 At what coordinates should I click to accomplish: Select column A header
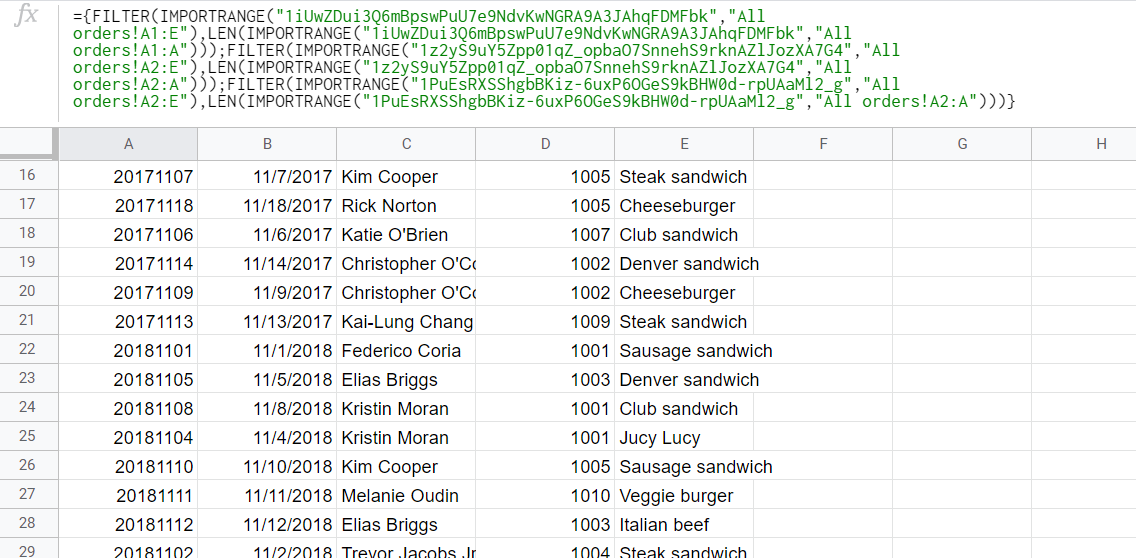pos(128,144)
